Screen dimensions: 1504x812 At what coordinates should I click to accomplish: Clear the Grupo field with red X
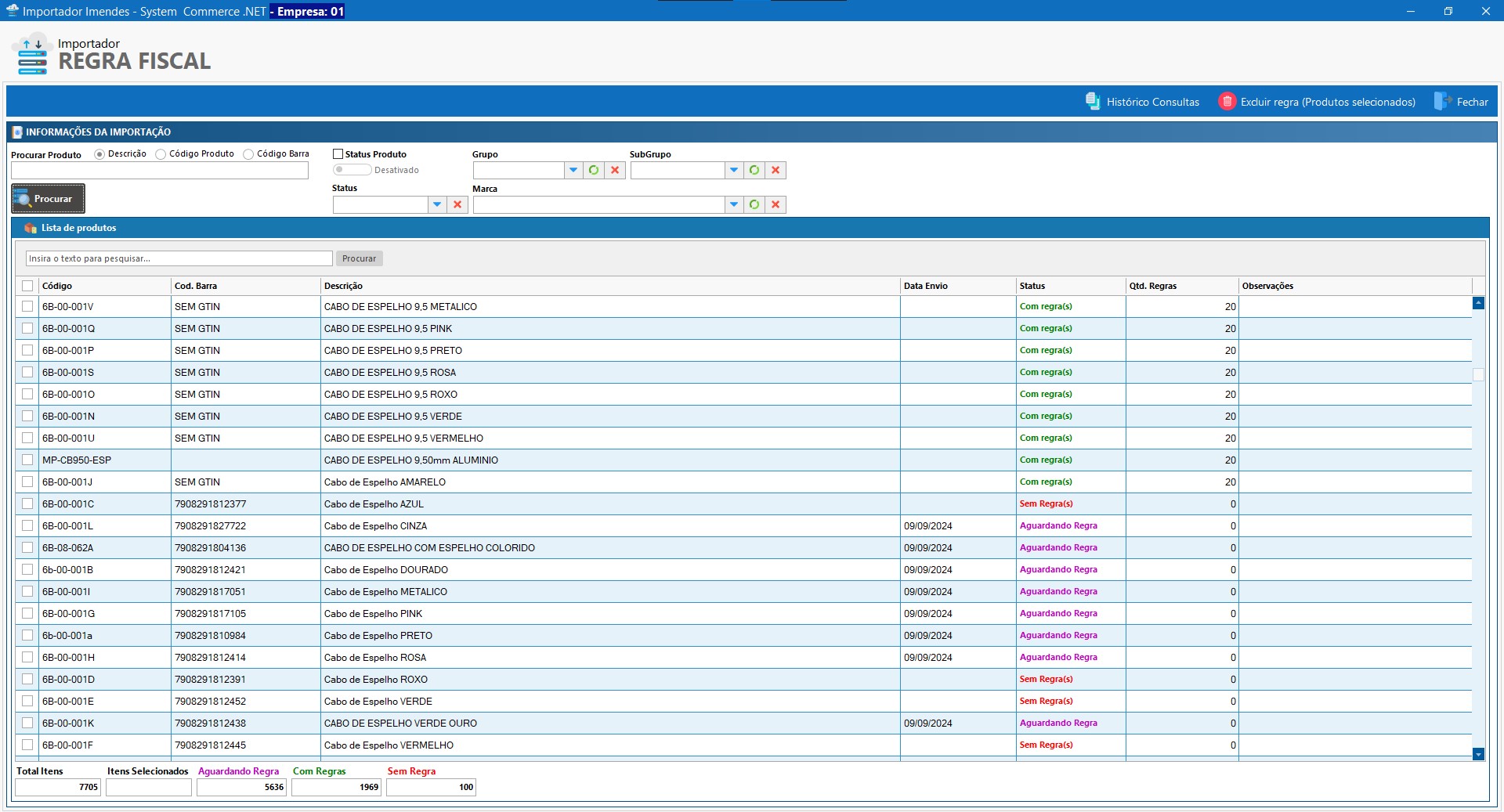point(615,170)
